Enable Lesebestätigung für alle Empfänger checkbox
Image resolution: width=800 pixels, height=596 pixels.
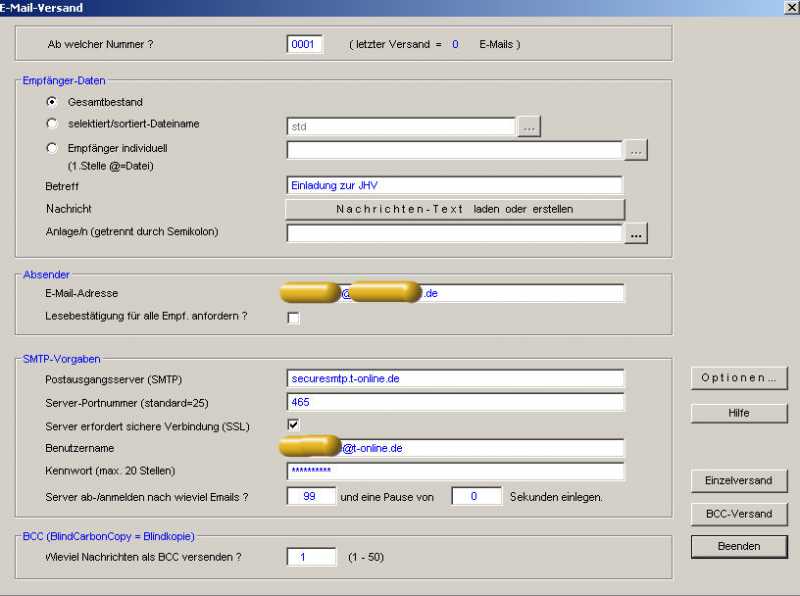click(294, 318)
